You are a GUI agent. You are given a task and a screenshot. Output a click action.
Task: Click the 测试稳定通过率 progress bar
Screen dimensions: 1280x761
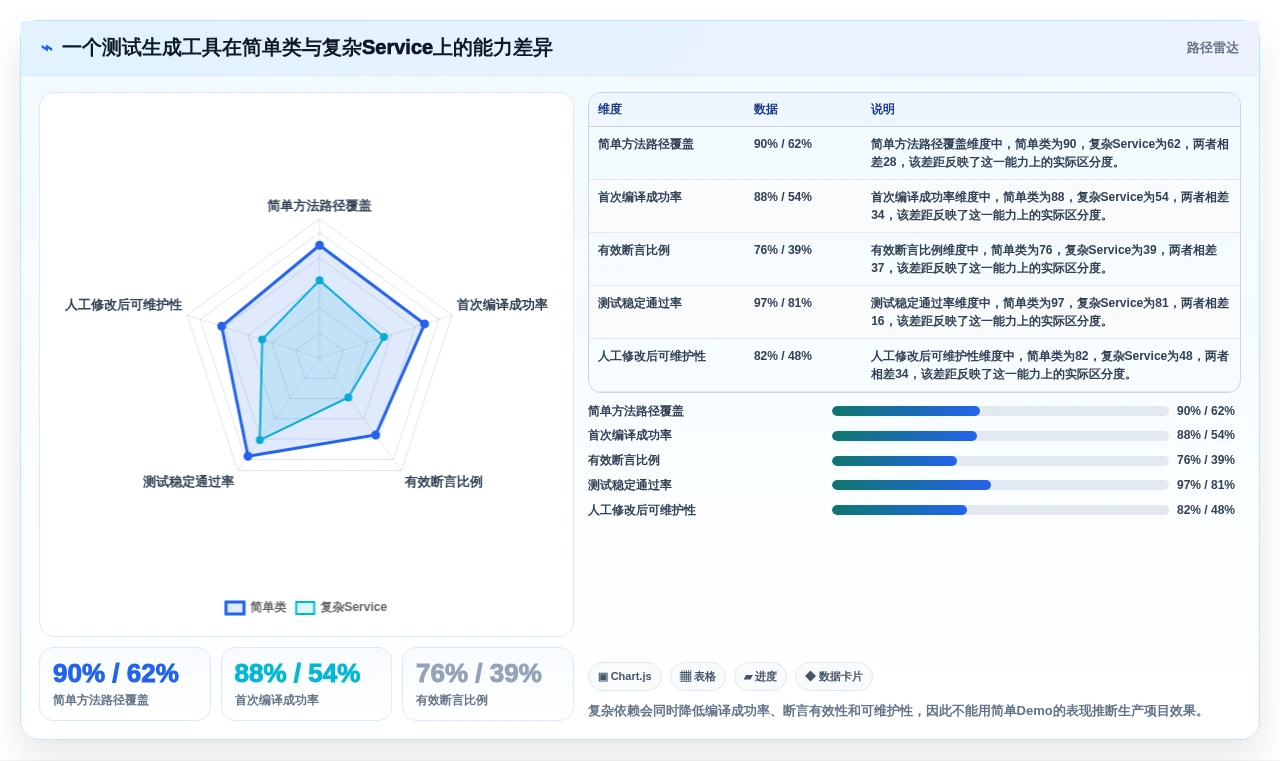[1000, 485]
